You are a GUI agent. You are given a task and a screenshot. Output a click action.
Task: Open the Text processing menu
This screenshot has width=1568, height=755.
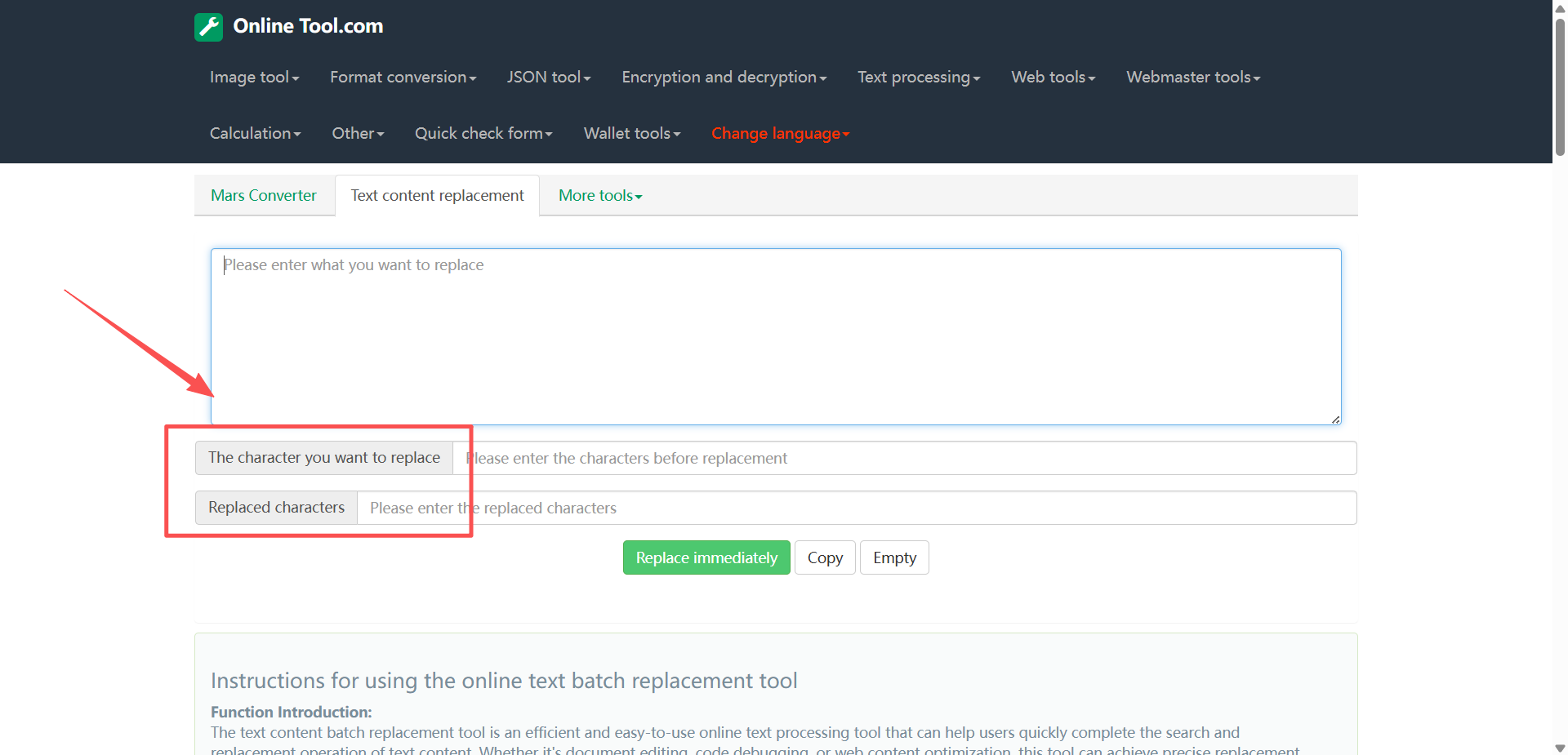pos(918,78)
